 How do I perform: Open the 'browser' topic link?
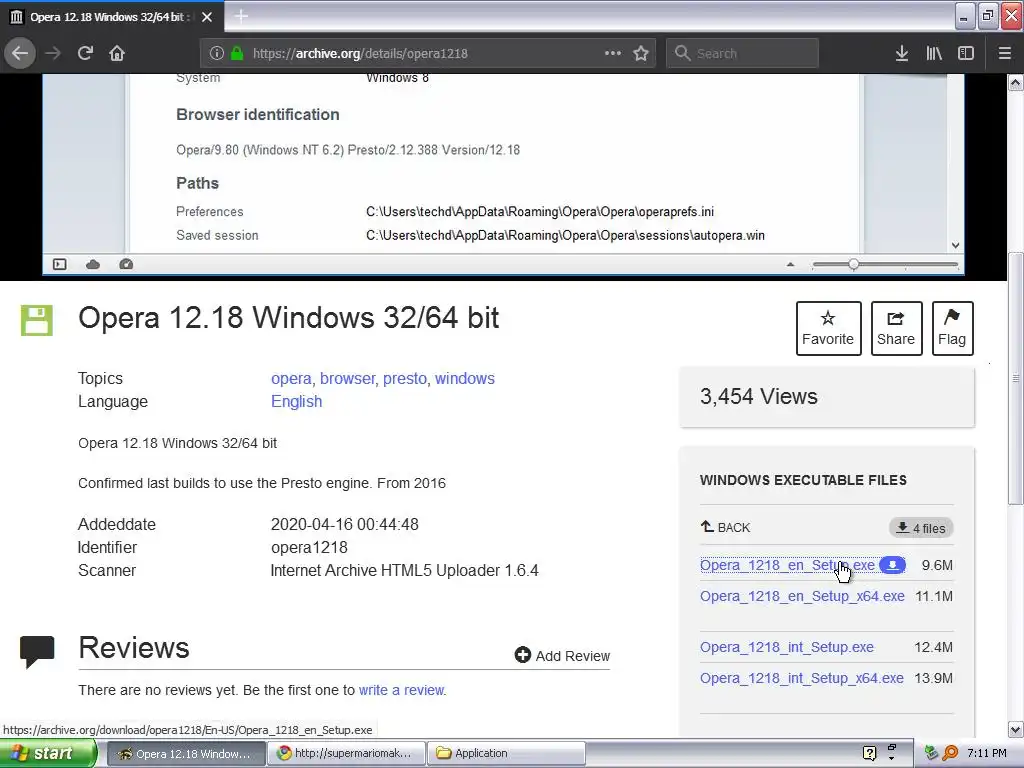pyautogui.click(x=347, y=379)
